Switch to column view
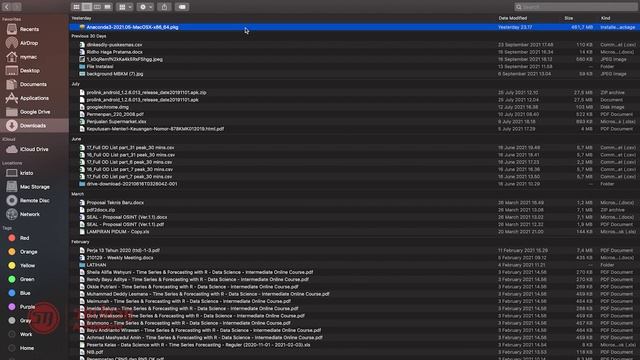This screenshot has height=360, width=640. click(x=97, y=7)
